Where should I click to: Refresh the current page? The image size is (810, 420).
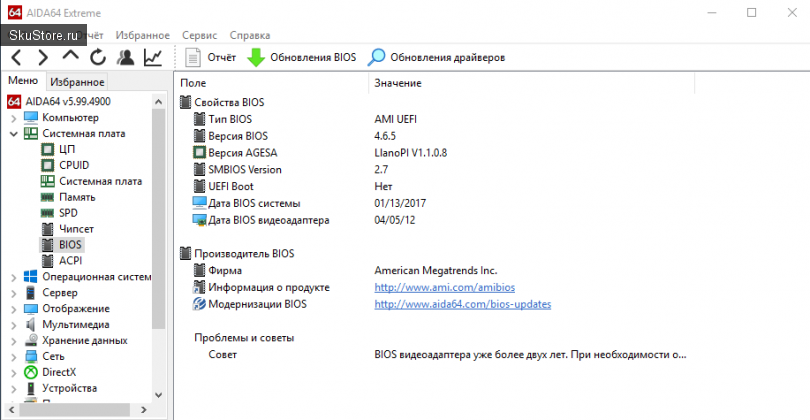point(98,57)
